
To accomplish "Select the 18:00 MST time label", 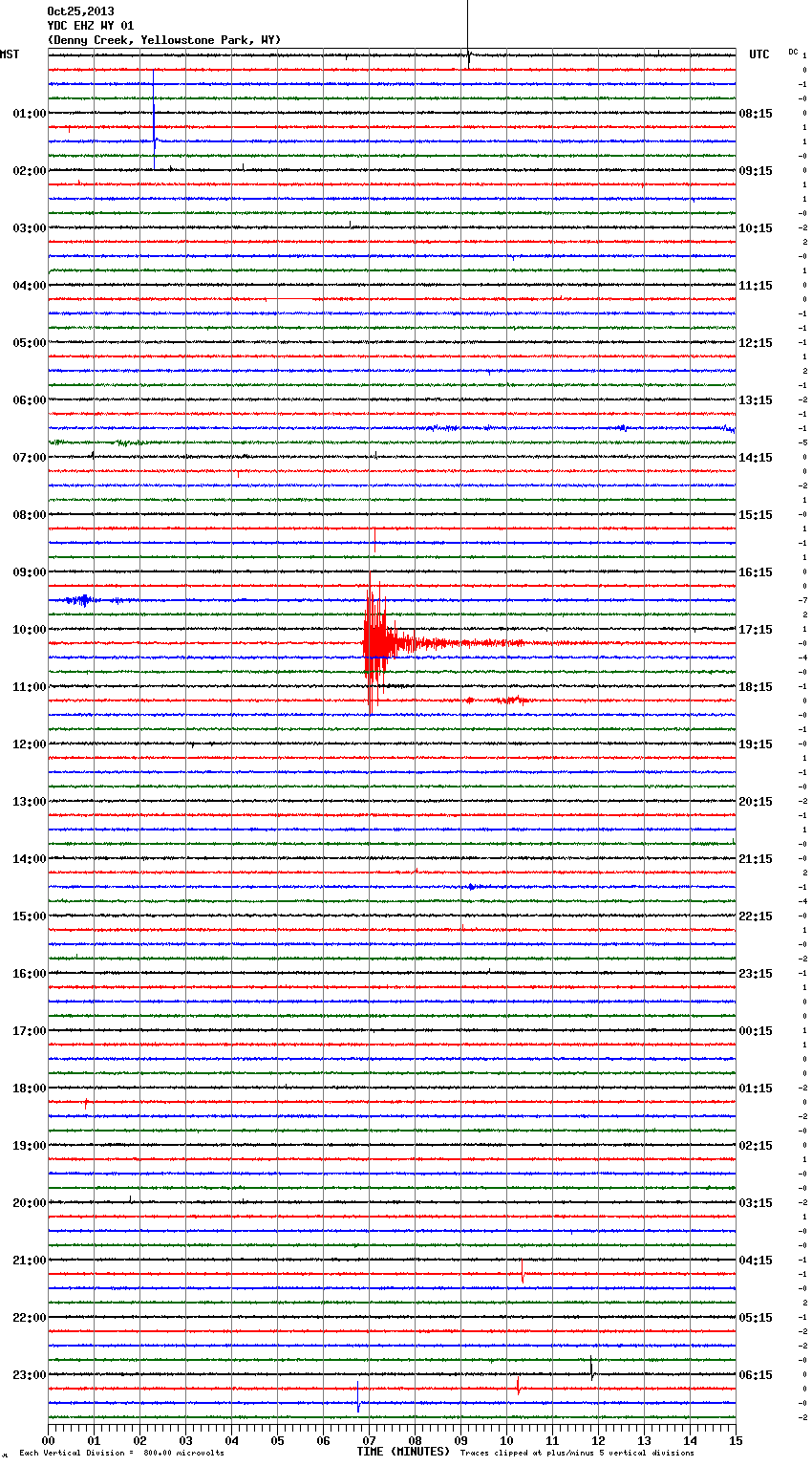I will point(30,1089).
